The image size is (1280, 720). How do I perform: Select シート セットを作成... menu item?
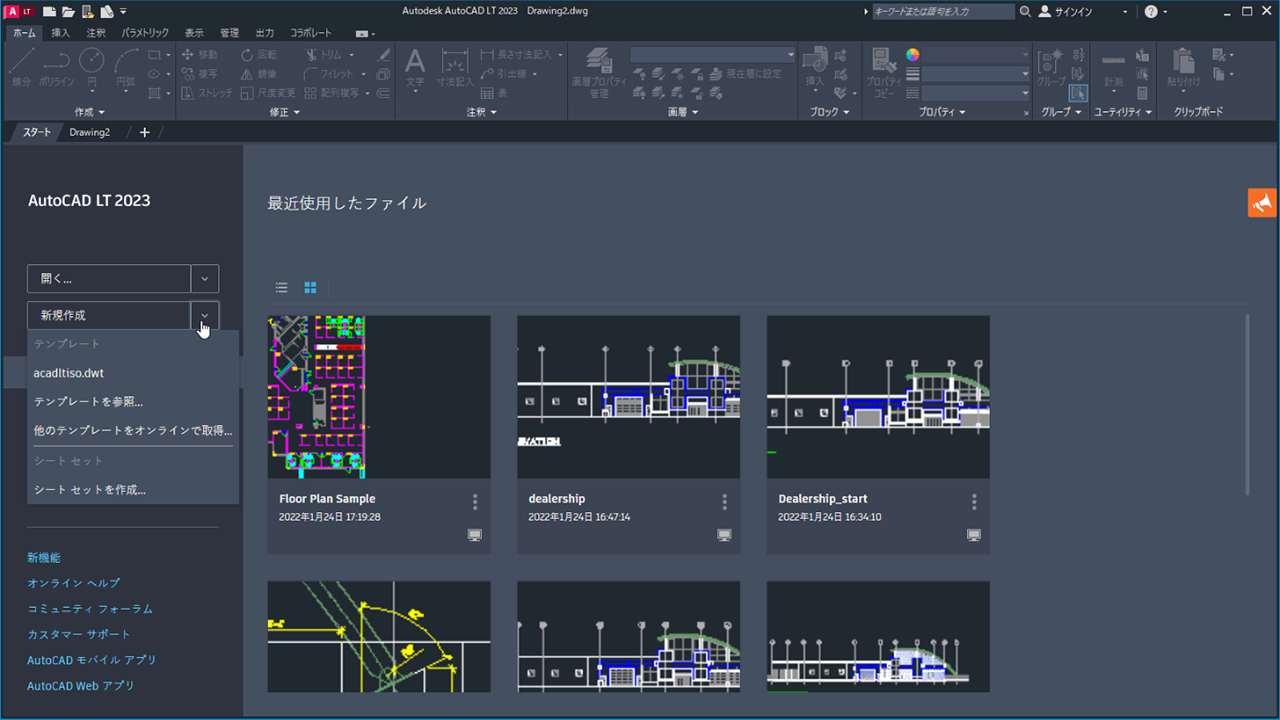[133, 490]
